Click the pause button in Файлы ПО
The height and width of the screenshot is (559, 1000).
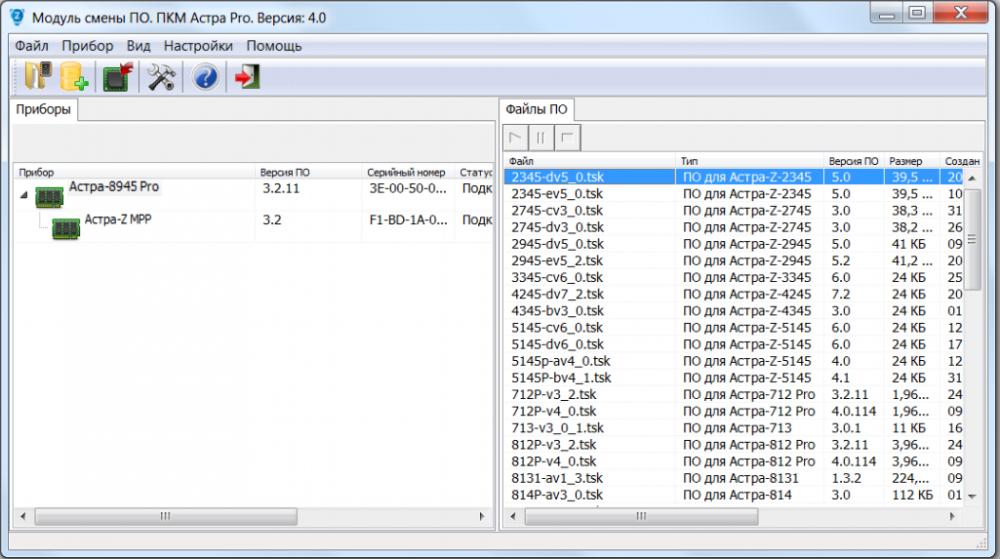tap(541, 138)
